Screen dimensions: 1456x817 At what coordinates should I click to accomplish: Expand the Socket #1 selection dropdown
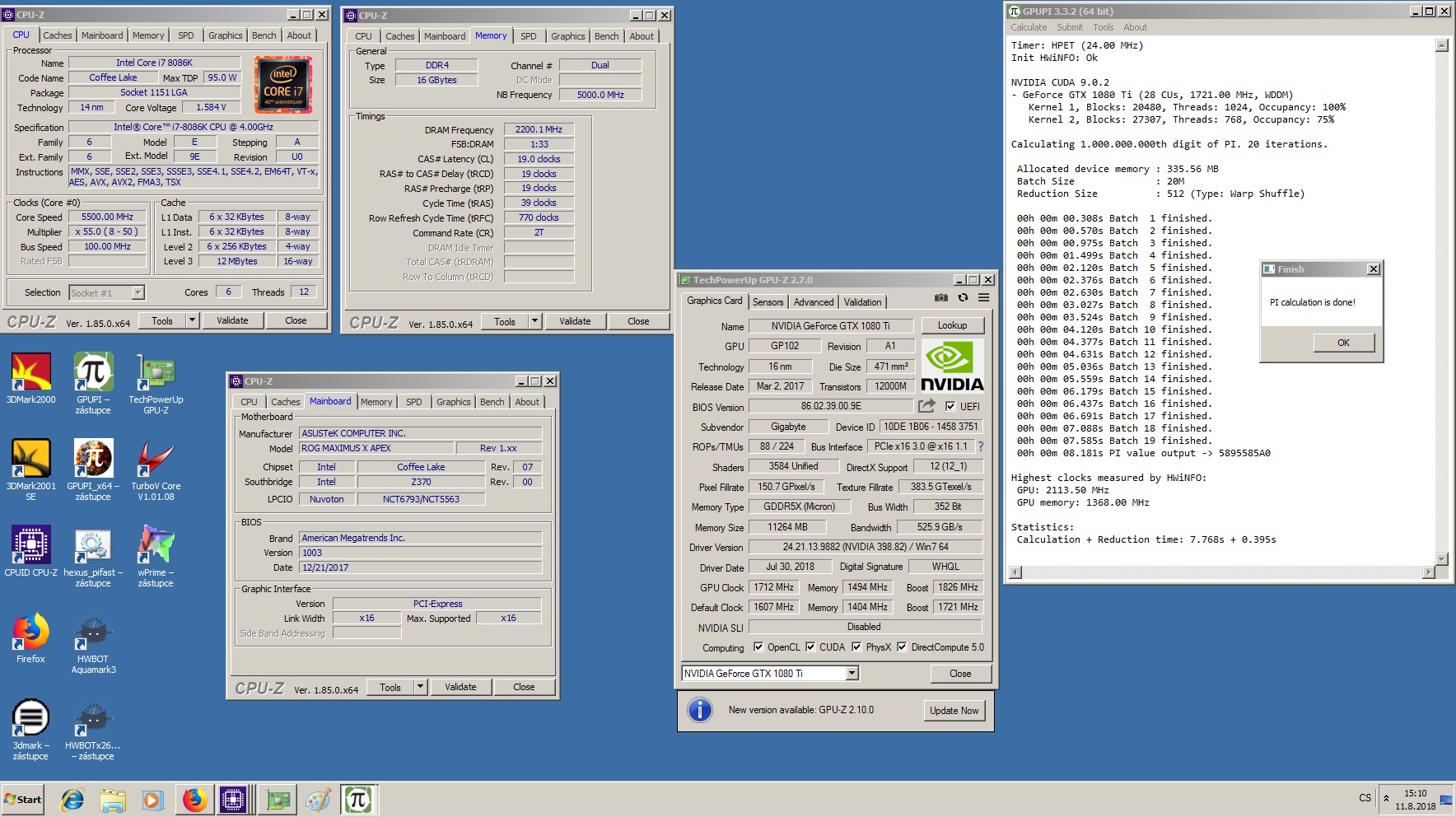pos(138,292)
